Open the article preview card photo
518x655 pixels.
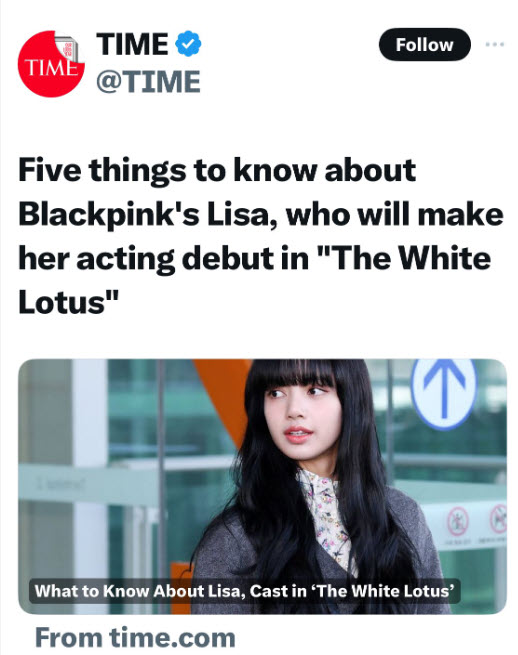[x=262, y=486]
